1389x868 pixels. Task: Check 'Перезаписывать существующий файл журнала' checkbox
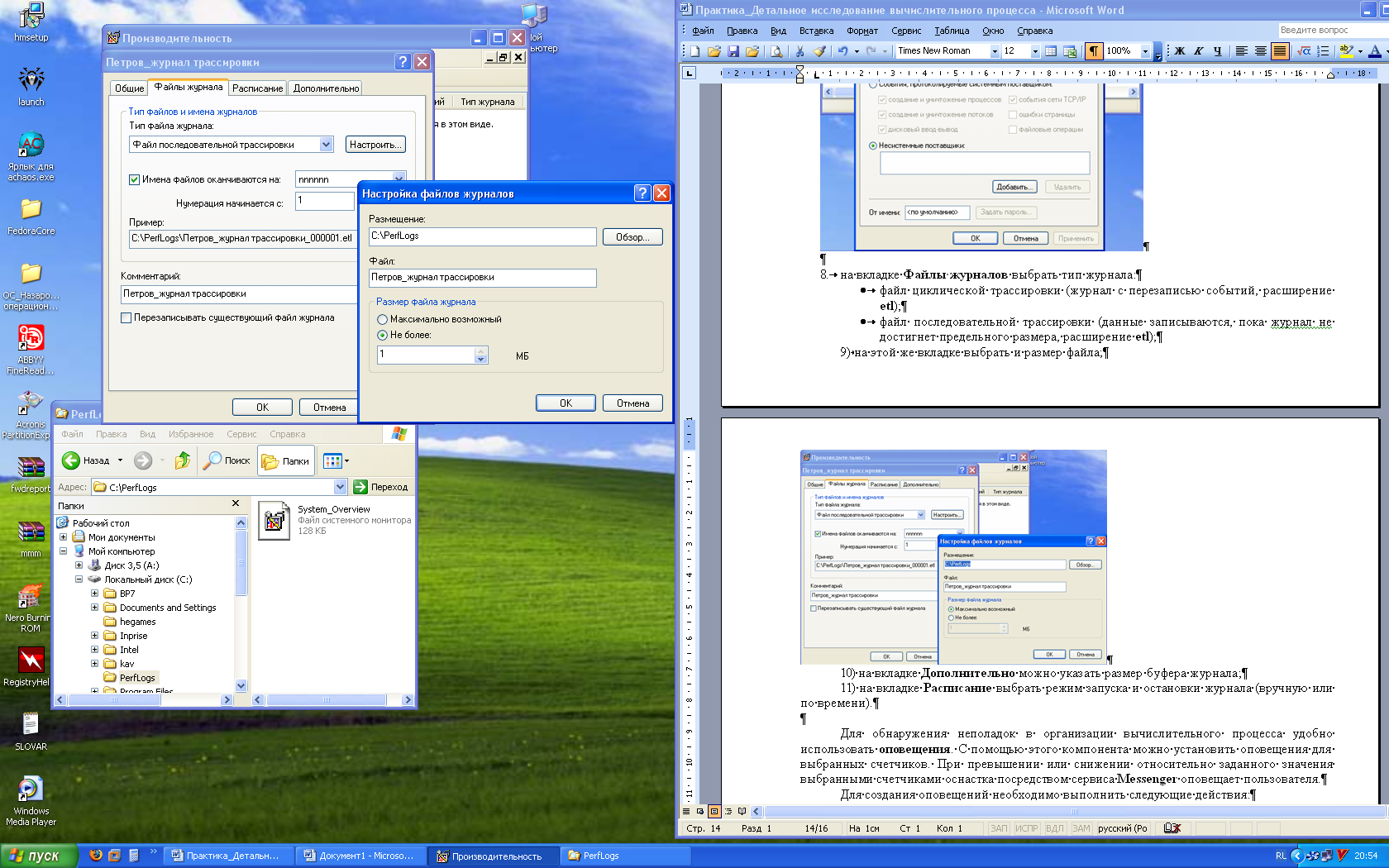(126, 317)
